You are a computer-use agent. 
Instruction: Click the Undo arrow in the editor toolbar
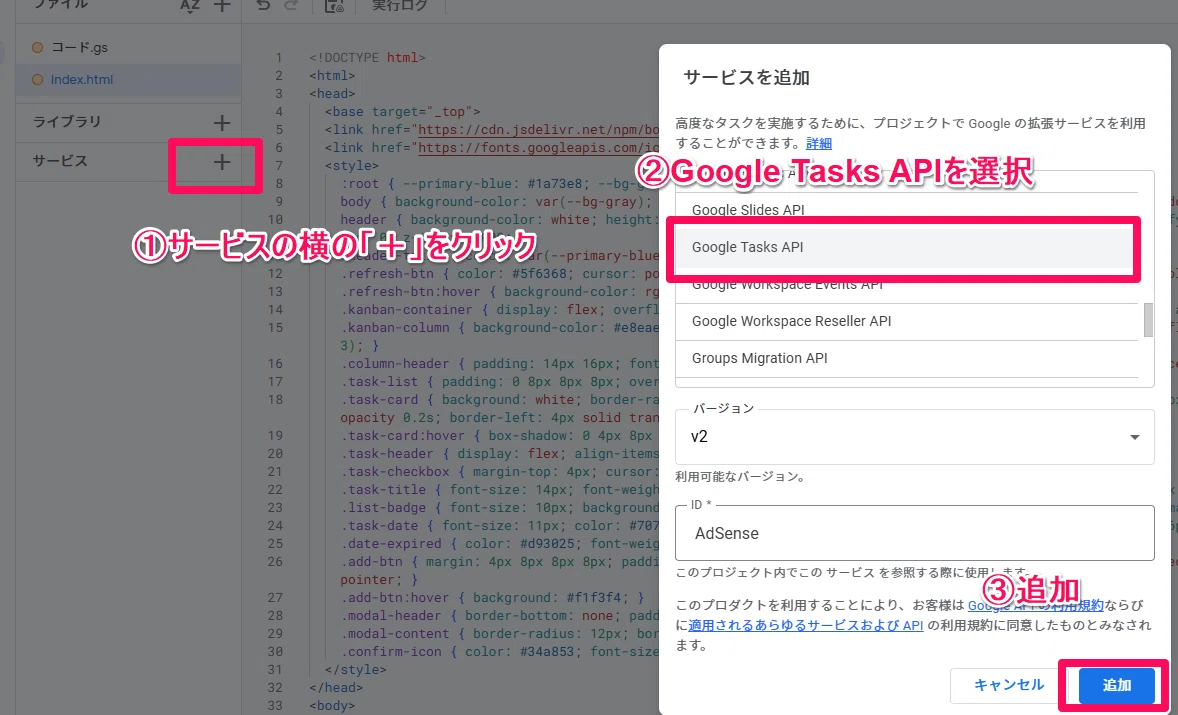pos(262,6)
